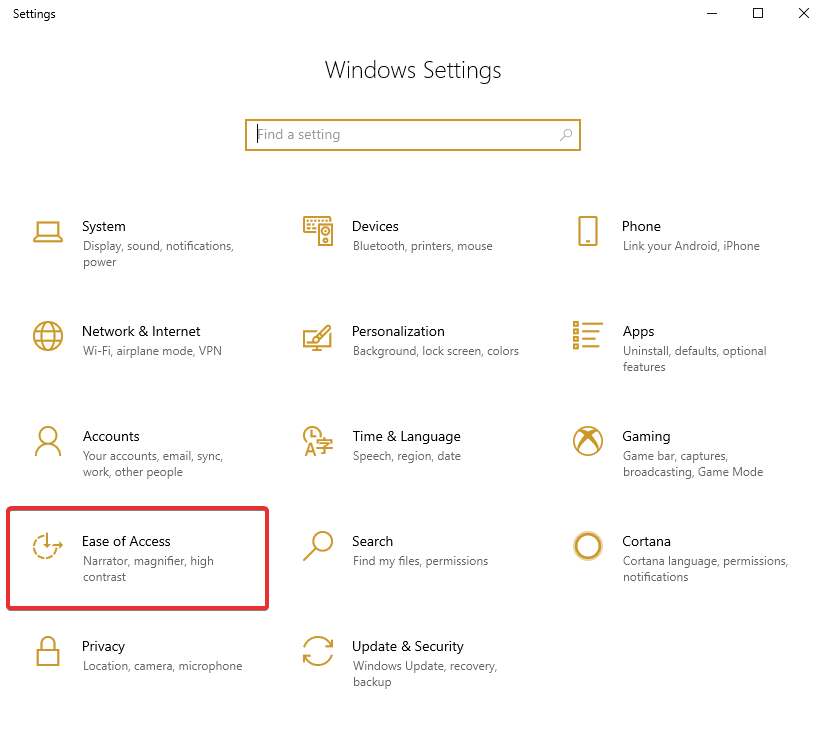
Task: Click the Apps list icon
Action: [588, 336]
